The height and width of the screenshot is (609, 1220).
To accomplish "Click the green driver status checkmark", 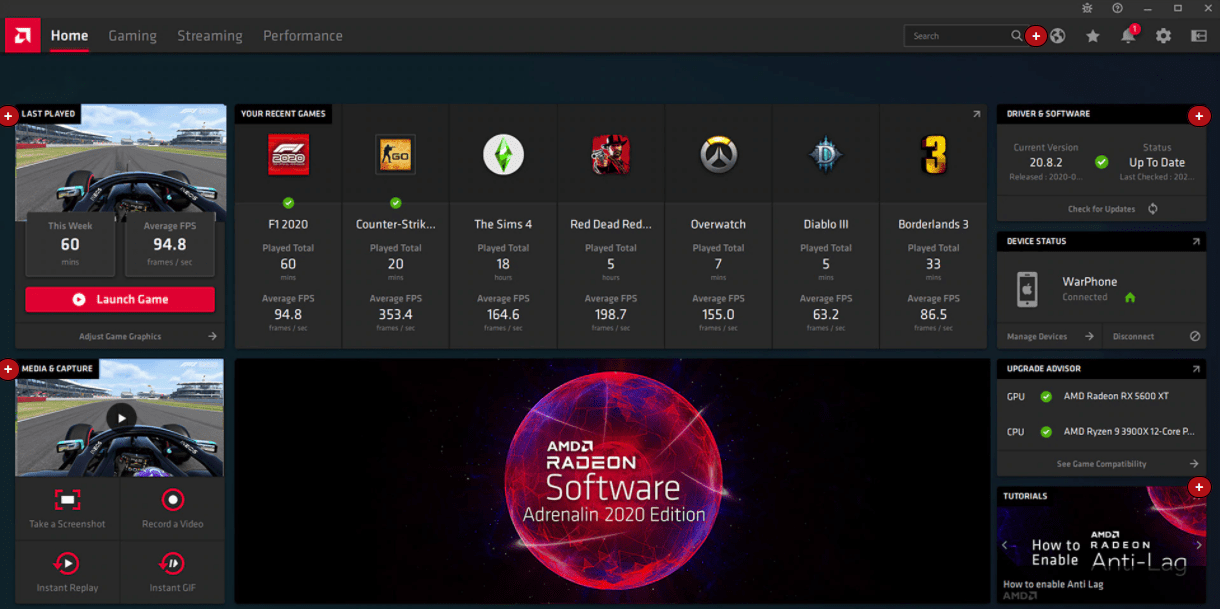I will [x=1101, y=162].
